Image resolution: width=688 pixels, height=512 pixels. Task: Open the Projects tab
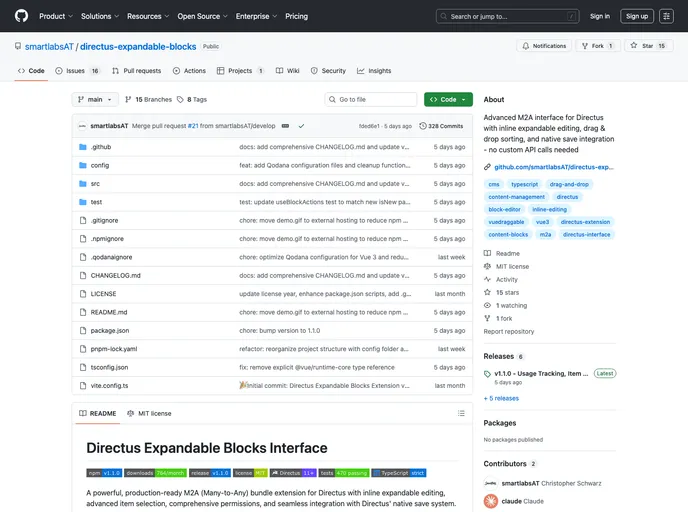(x=240, y=71)
